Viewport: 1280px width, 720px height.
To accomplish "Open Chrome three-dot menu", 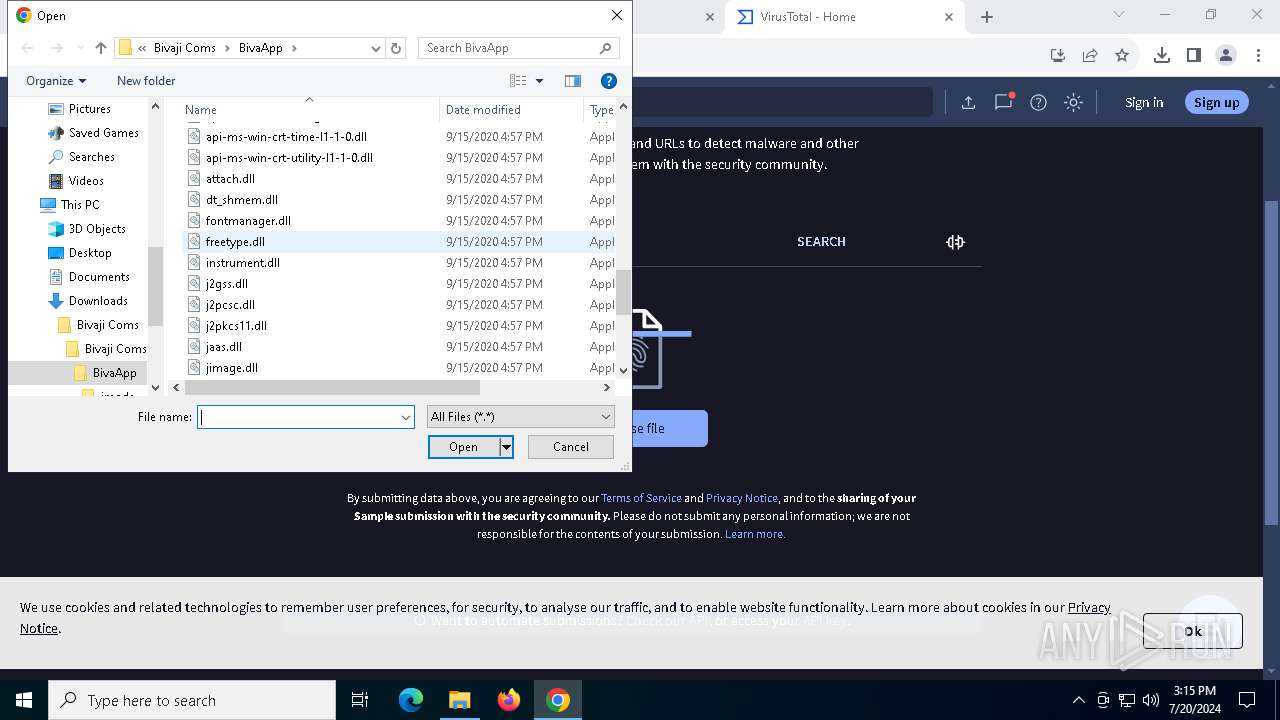I will point(1257,55).
